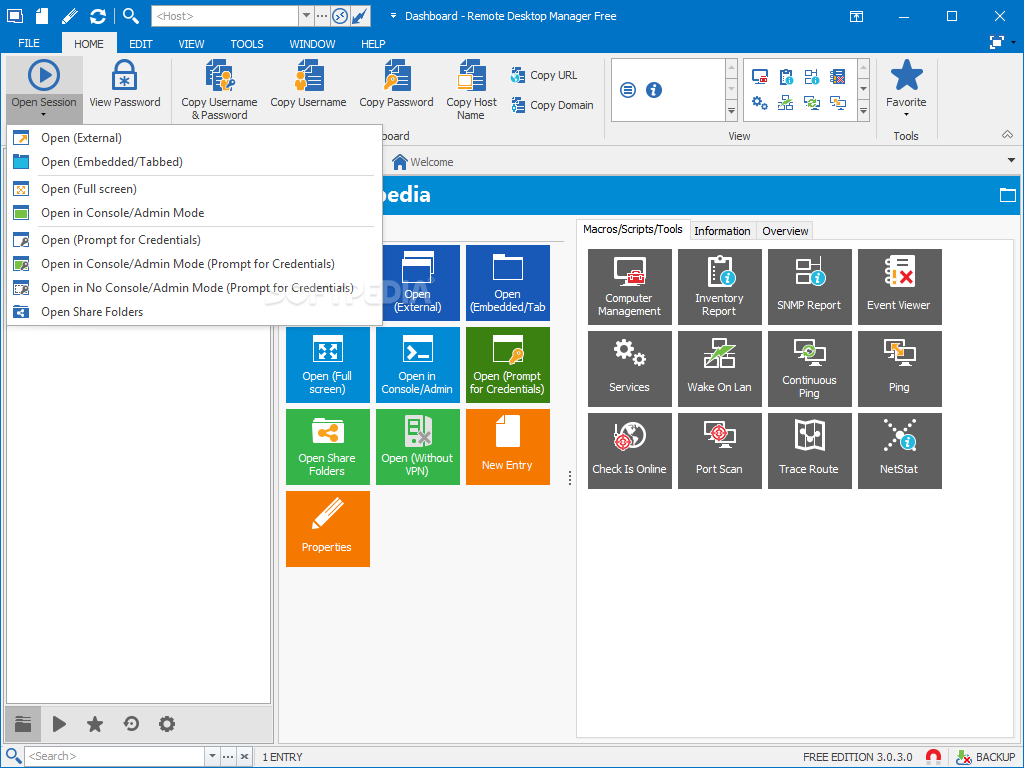Screen dimensions: 1024x768
Task: Open the FILE menu
Action: [29, 43]
